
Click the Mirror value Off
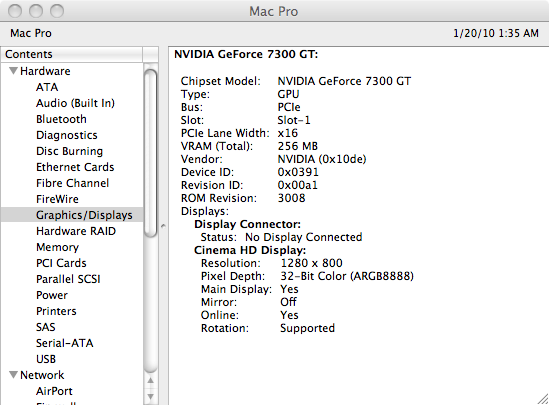tap(289, 302)
